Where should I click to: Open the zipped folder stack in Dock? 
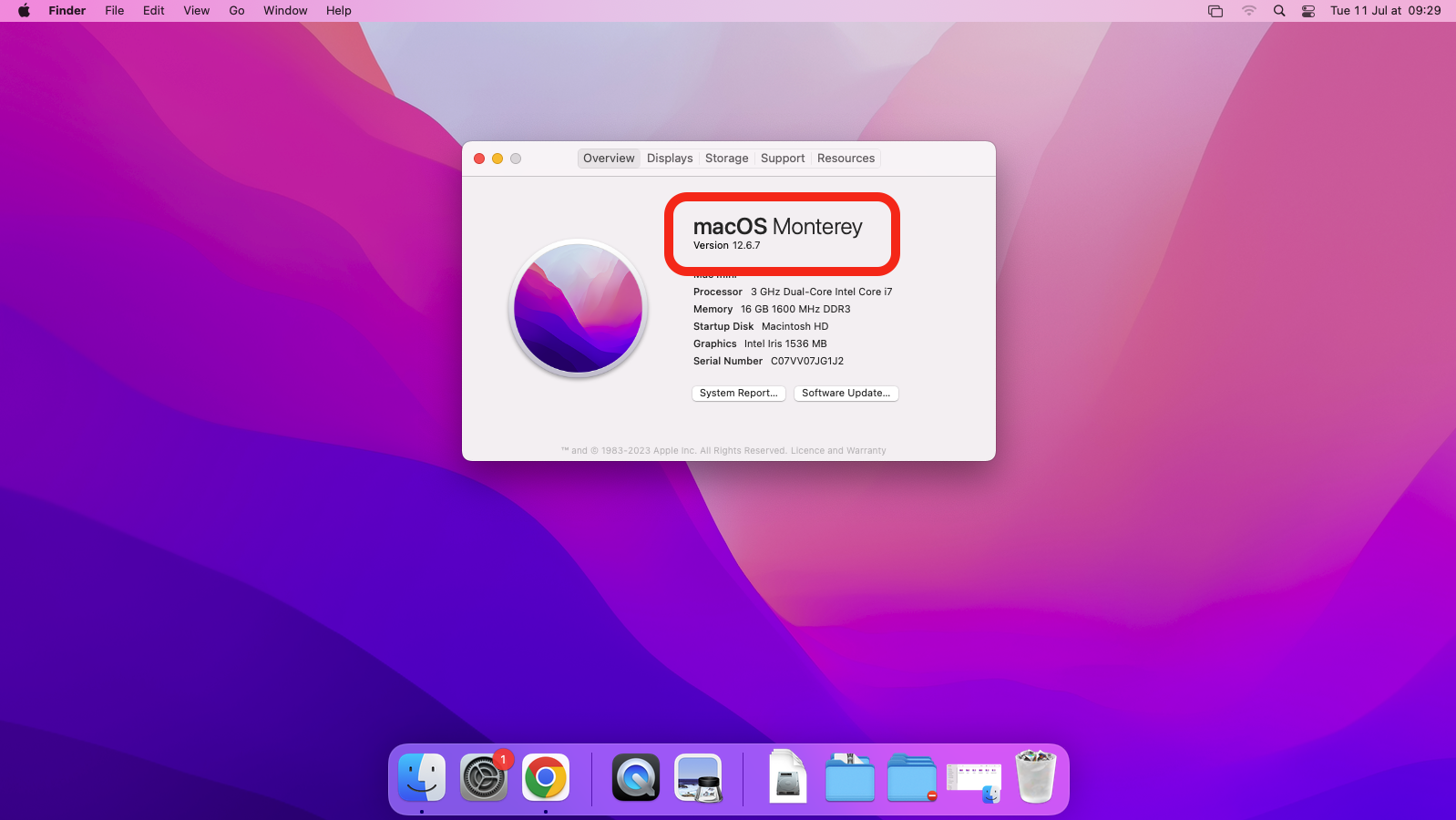point(850,777)
